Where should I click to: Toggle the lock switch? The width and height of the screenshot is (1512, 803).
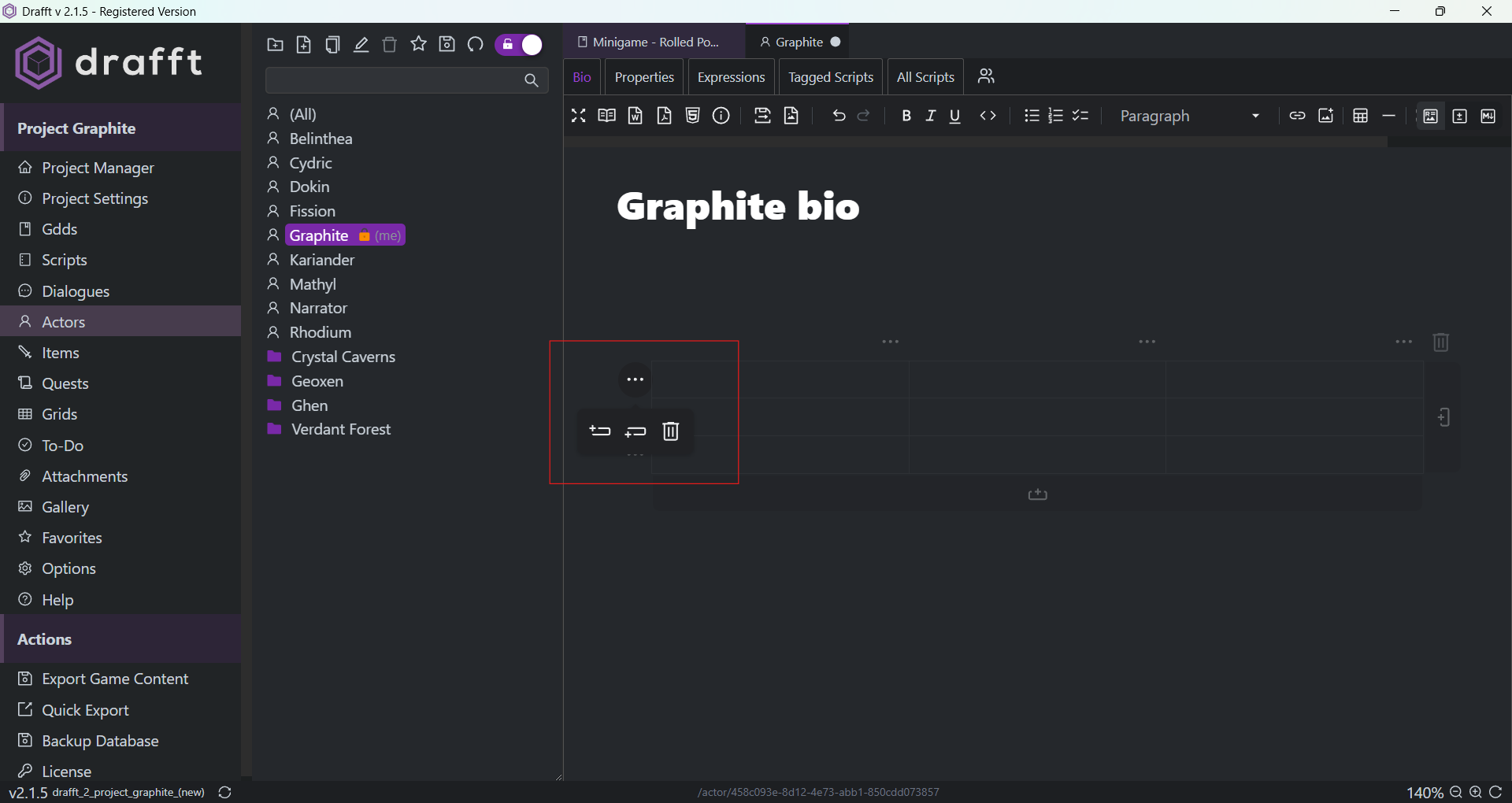pos(520,45)
